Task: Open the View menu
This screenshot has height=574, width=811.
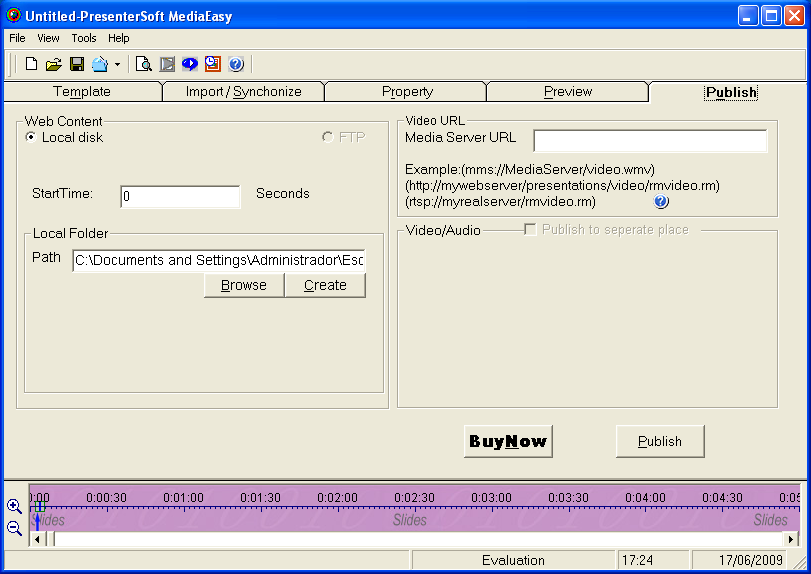Action: (48, 38)
